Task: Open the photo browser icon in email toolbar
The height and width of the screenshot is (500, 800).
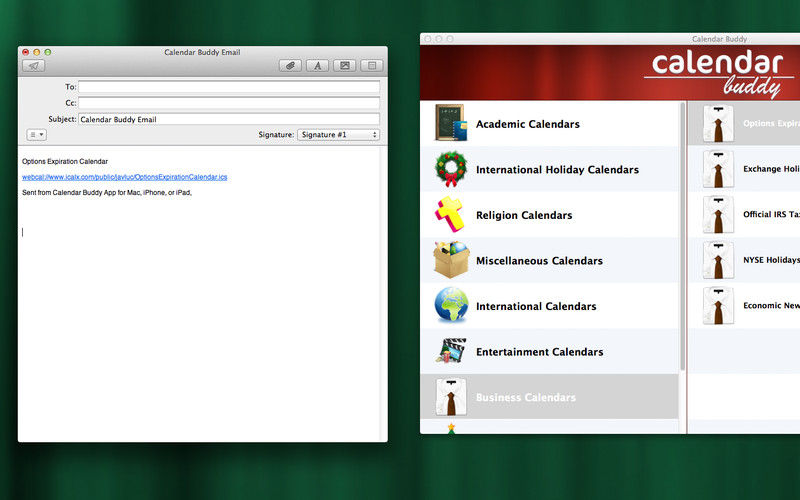Action: [x=344, y=65]
